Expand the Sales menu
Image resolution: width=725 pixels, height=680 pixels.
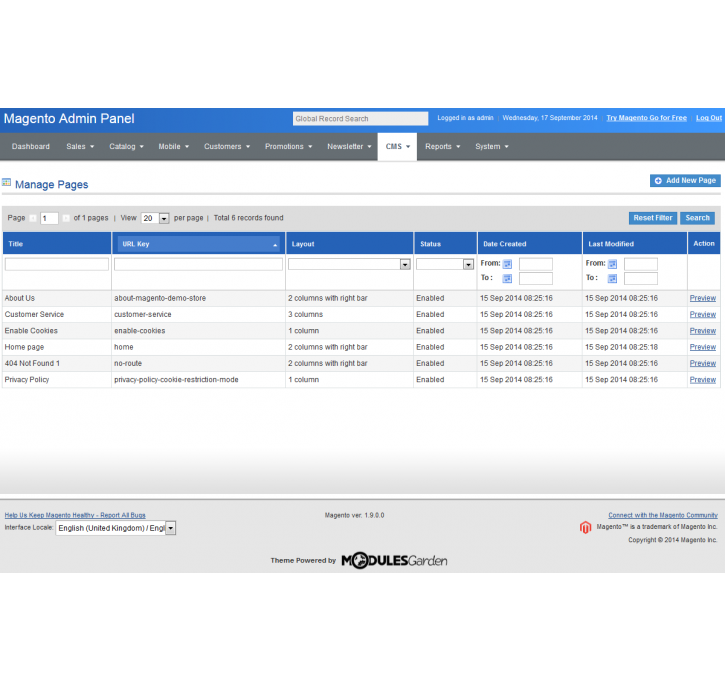click(80, 147)
